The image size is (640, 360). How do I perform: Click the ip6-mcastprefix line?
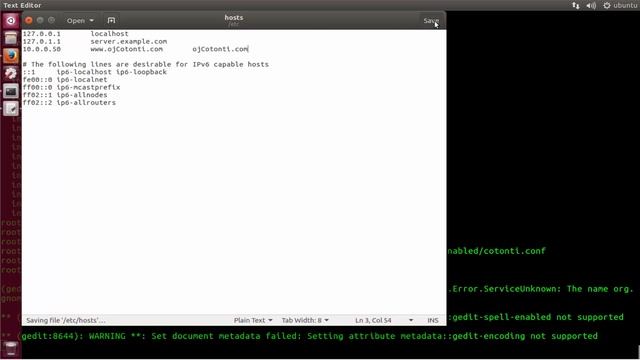[x=71, y=87]
